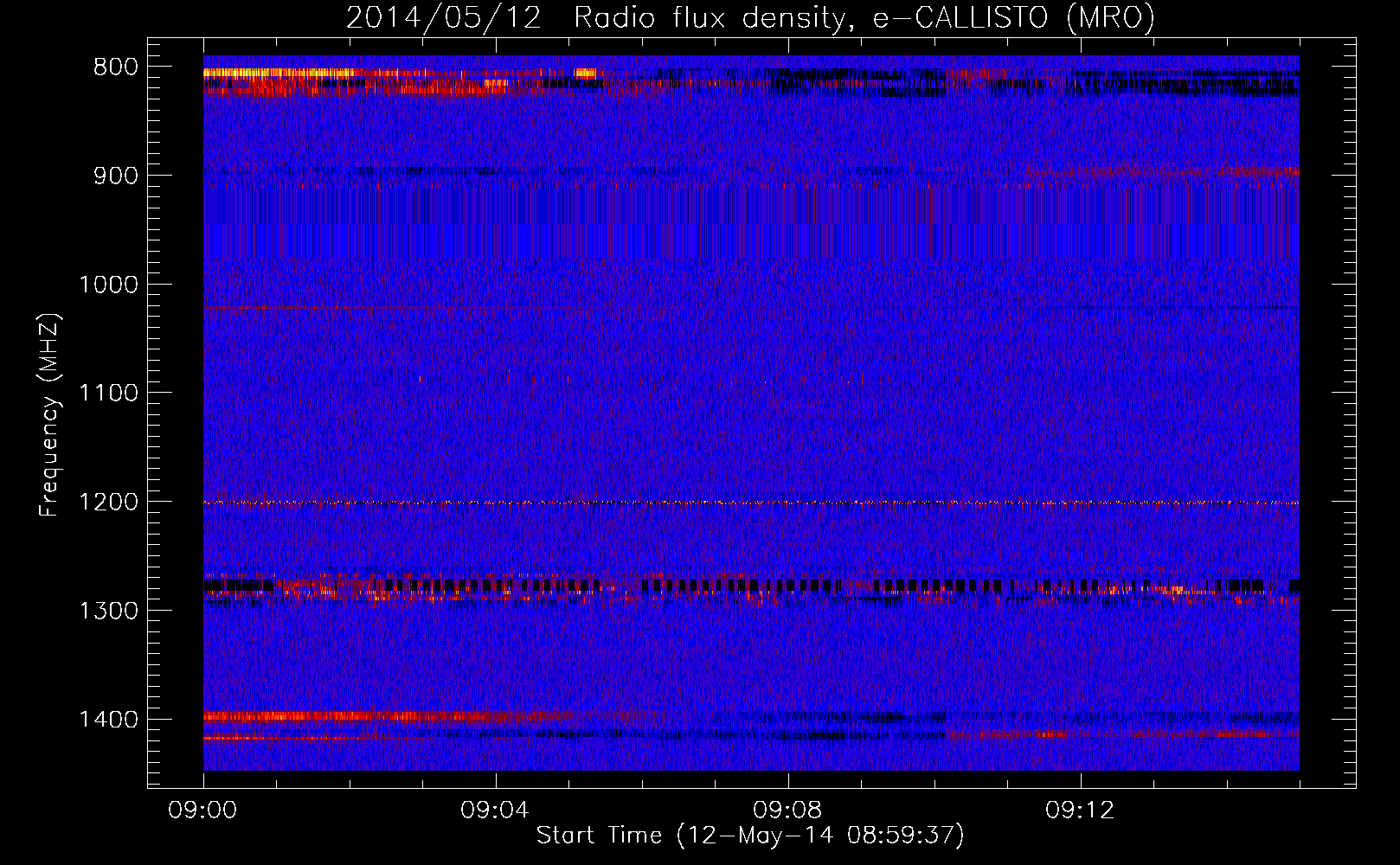Click the 1100 frequency tick label

[108, 394]
